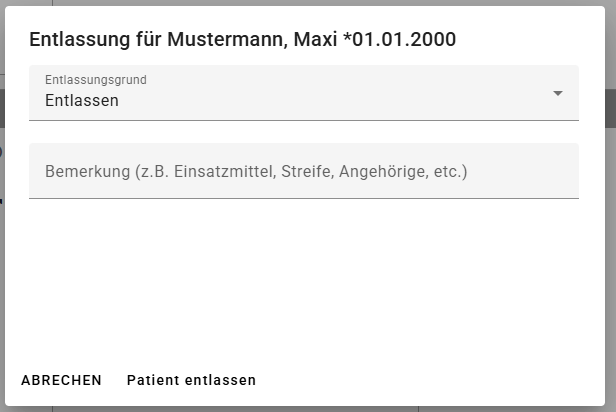This screenshot has height=412, width=616.
Task: Click the "Patient entlassen" button
Action: pyautogui.click(x=191, y=380)
